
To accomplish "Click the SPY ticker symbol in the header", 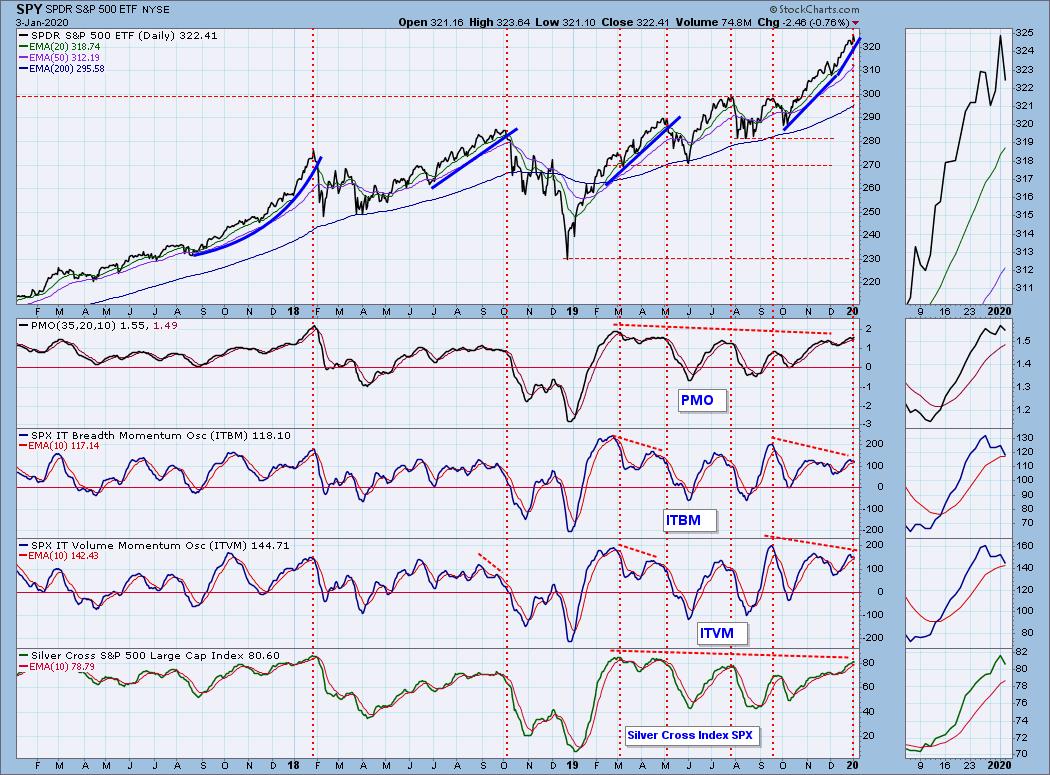I will click(29, 9).
